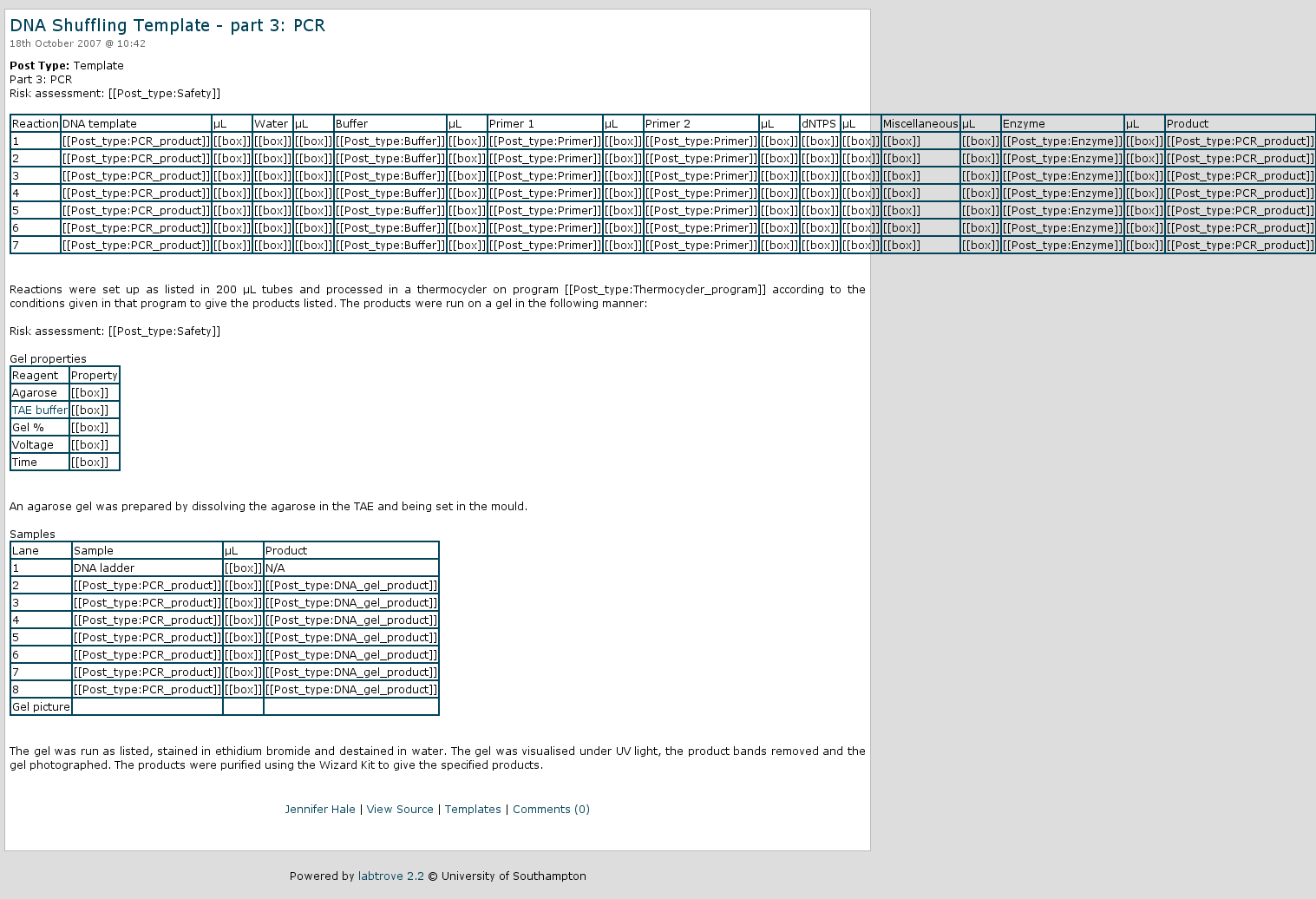
Task: Open Jennifer Hale's author link
Action: pyautogui.click(x=320, y=810)
